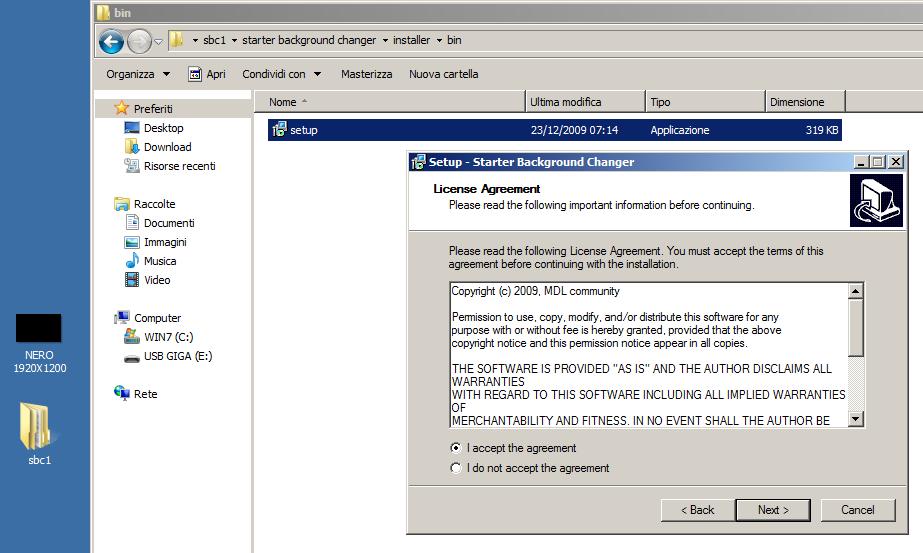Viewport: 923px width, 553px height.
Task: Click the Explorer Forward arrow button
Action: click(139, 41)
